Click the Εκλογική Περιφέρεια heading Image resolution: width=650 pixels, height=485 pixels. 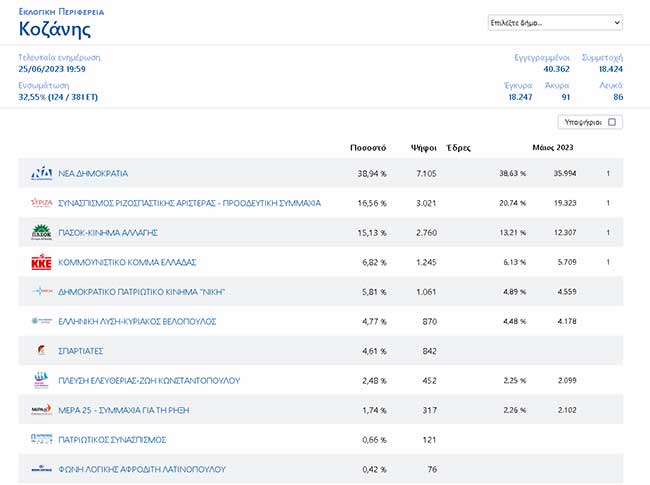pos(61,12)
